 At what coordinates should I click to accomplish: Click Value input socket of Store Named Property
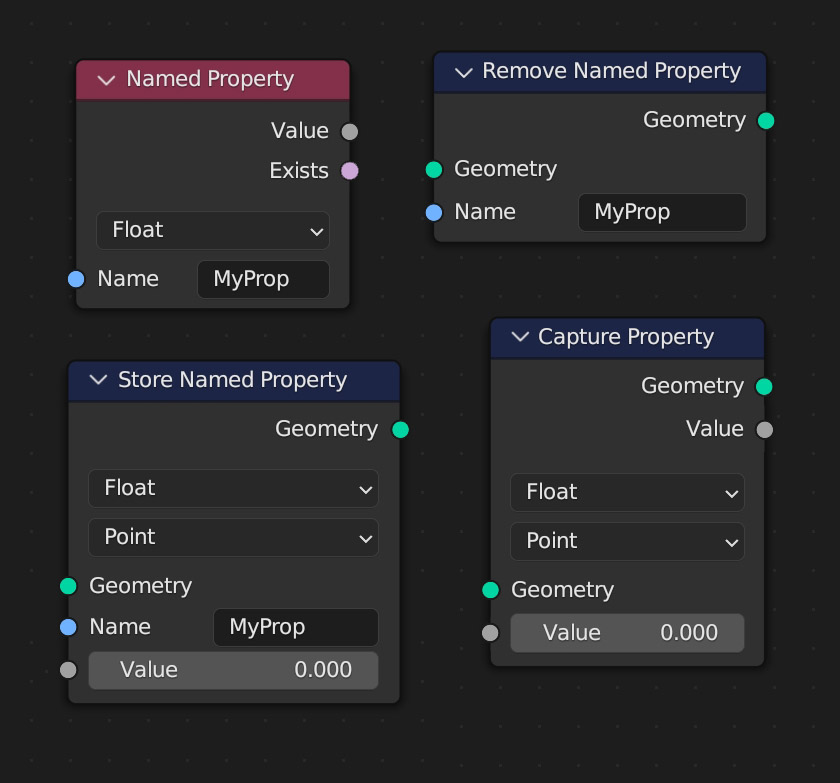point(68,670)
